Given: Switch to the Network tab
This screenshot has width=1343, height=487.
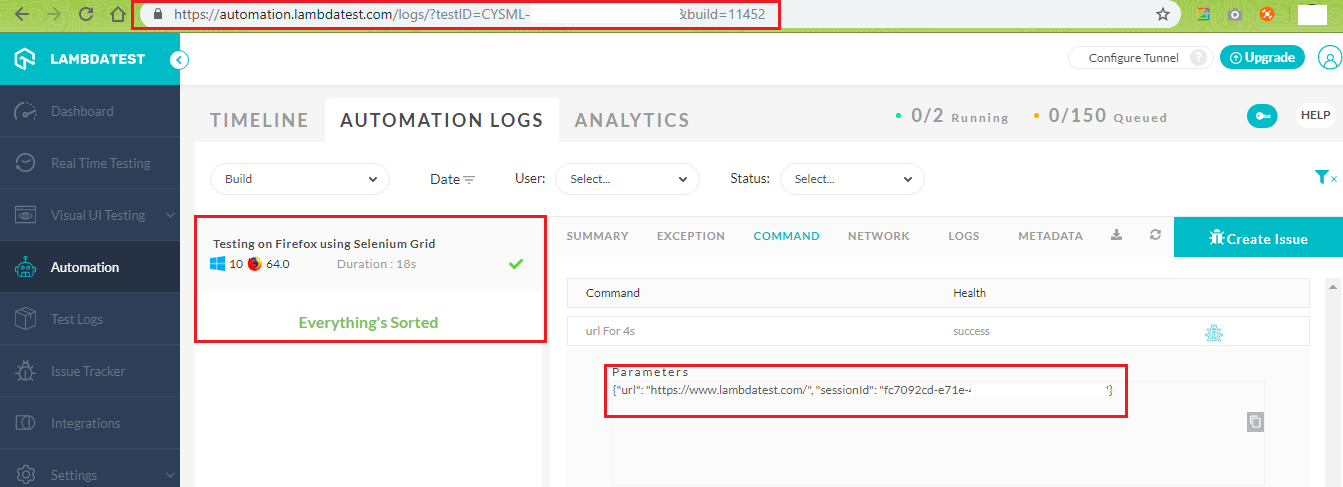Looking at the screenshot, I should 878,236.
